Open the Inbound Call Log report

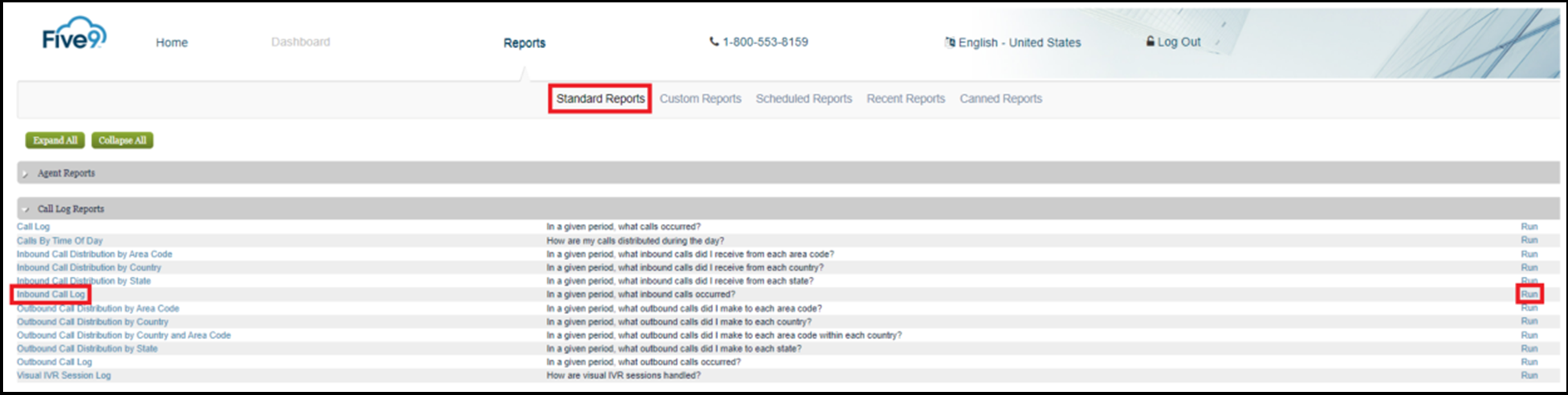51,295
